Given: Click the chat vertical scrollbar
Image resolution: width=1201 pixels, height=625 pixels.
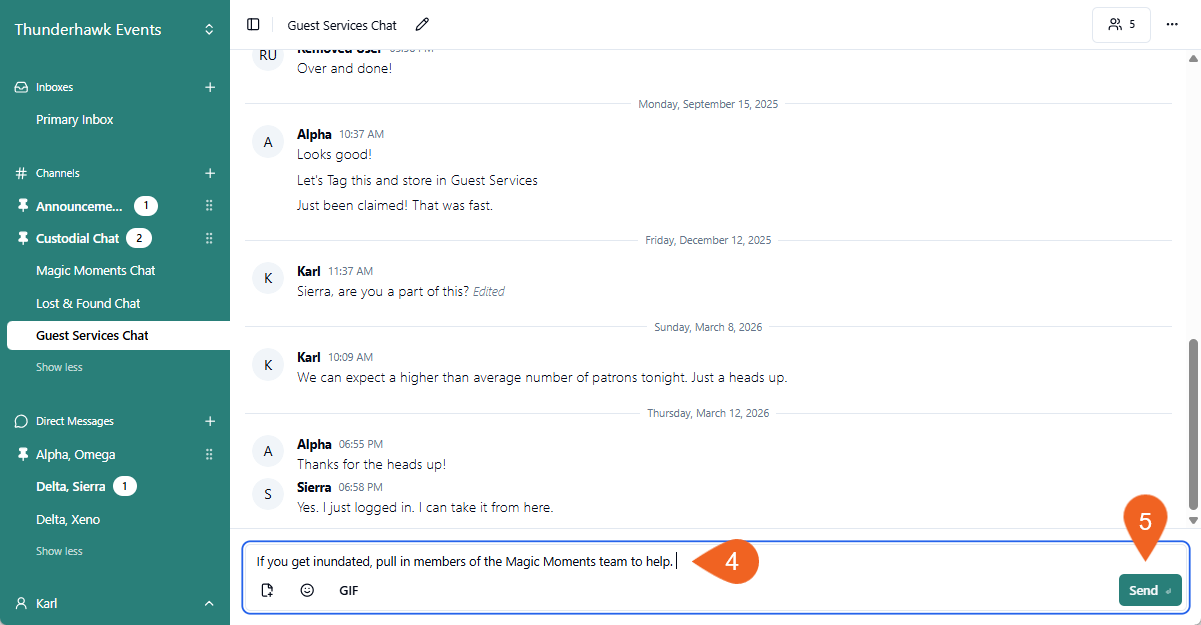Looking at the screenshot, I should (1192, 420).
